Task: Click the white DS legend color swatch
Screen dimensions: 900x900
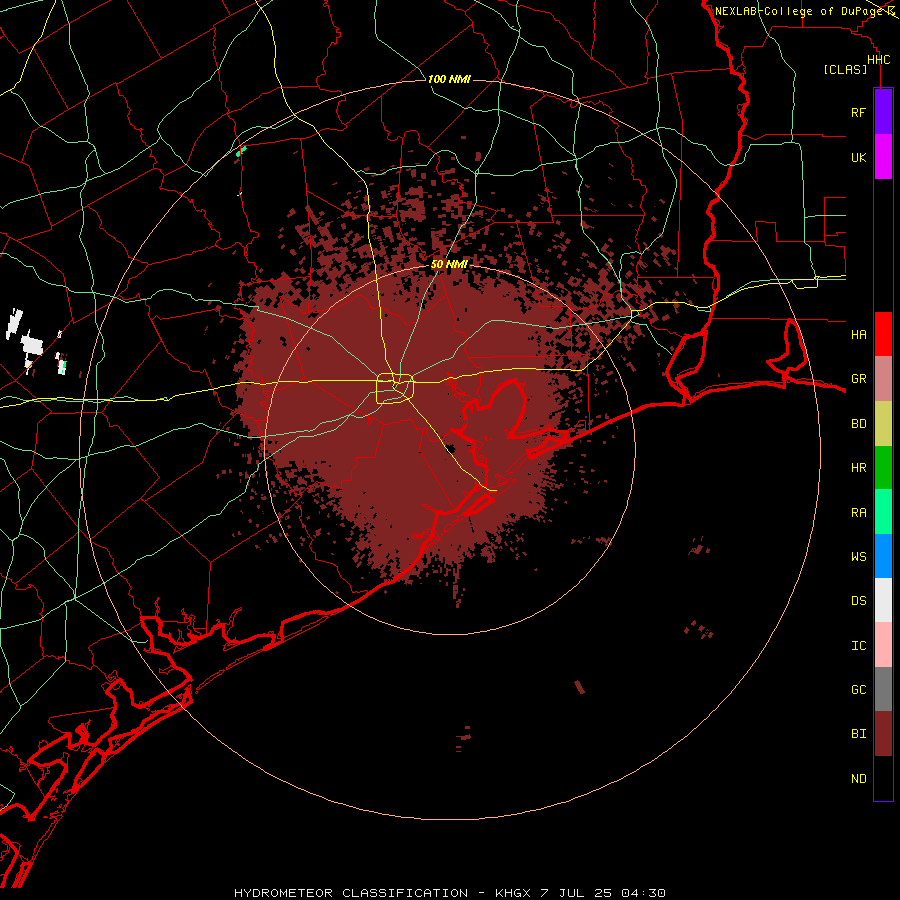Action: point(883,600)
